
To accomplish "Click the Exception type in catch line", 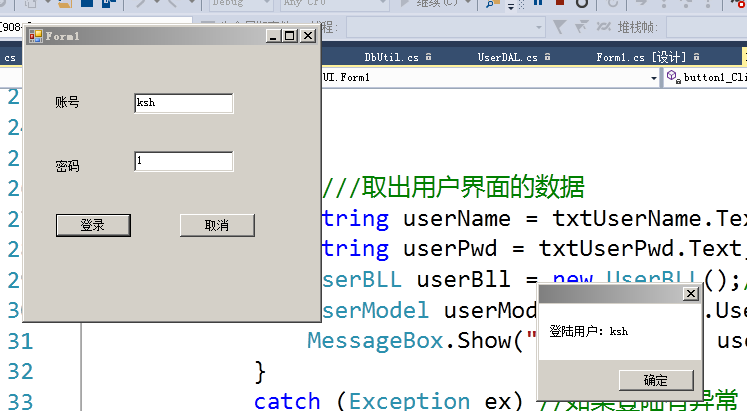I will (410, 401).
